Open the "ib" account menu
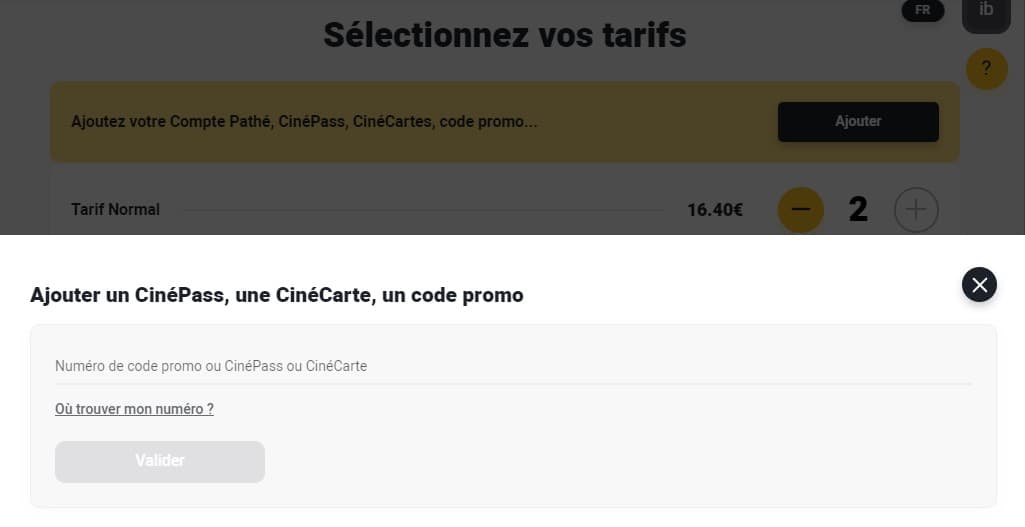The height and width of the screenshot is (527, 1025). (x=986, y=12)
